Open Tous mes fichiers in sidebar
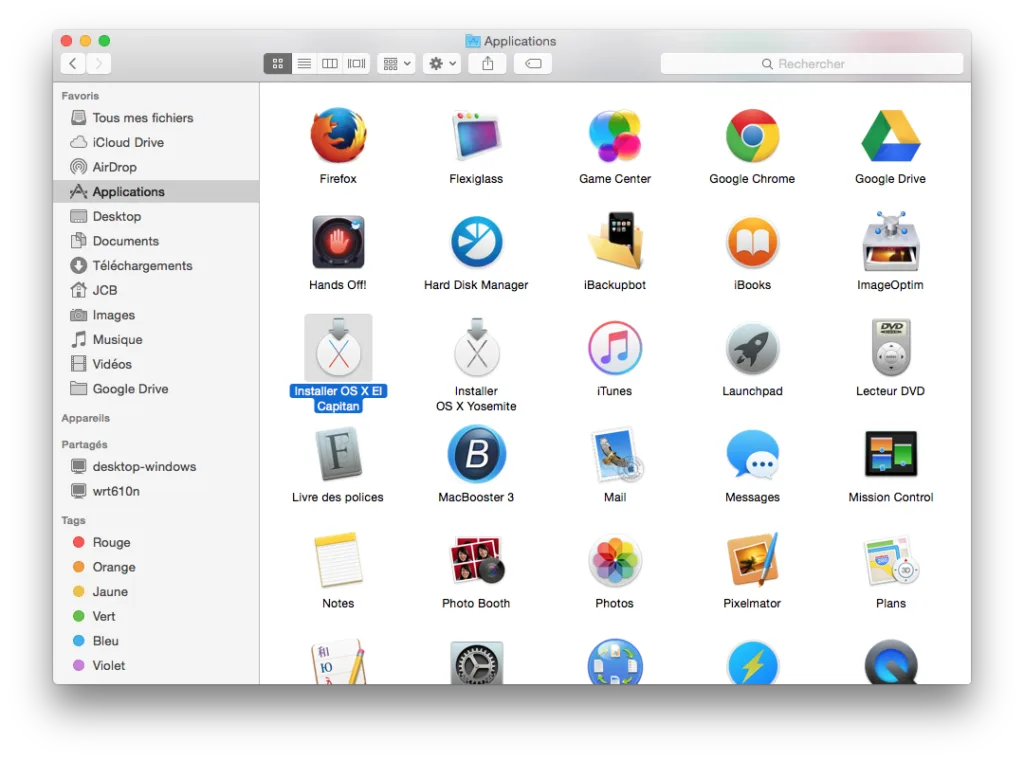This screenshot has height=760, width=1024. (155, 118)
